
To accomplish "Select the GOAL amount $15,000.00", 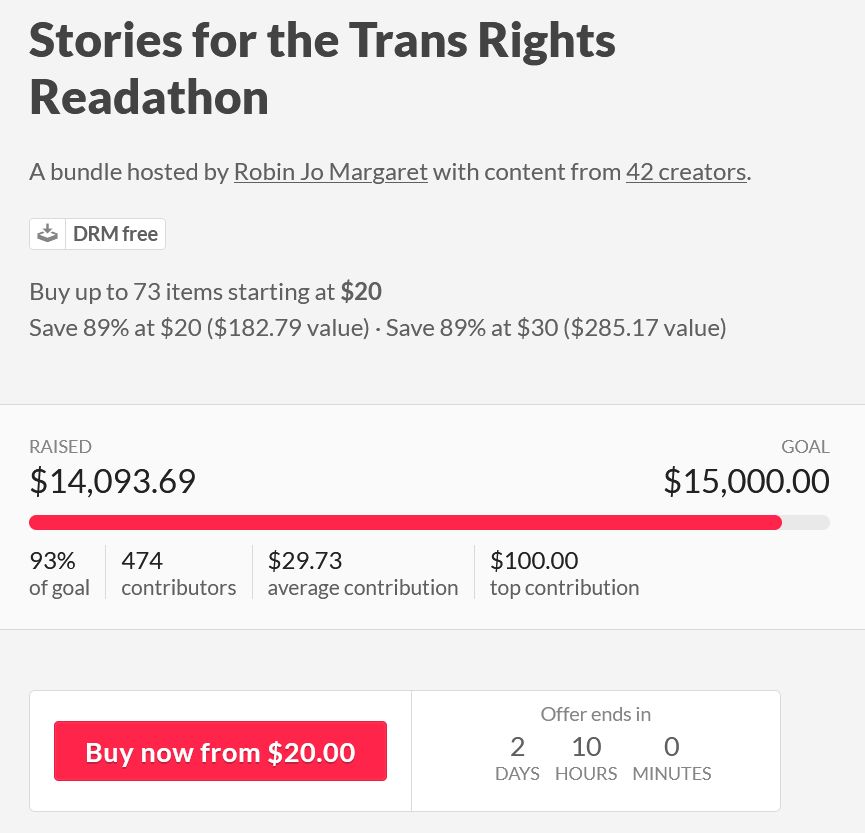I will (x=746, y=481).
